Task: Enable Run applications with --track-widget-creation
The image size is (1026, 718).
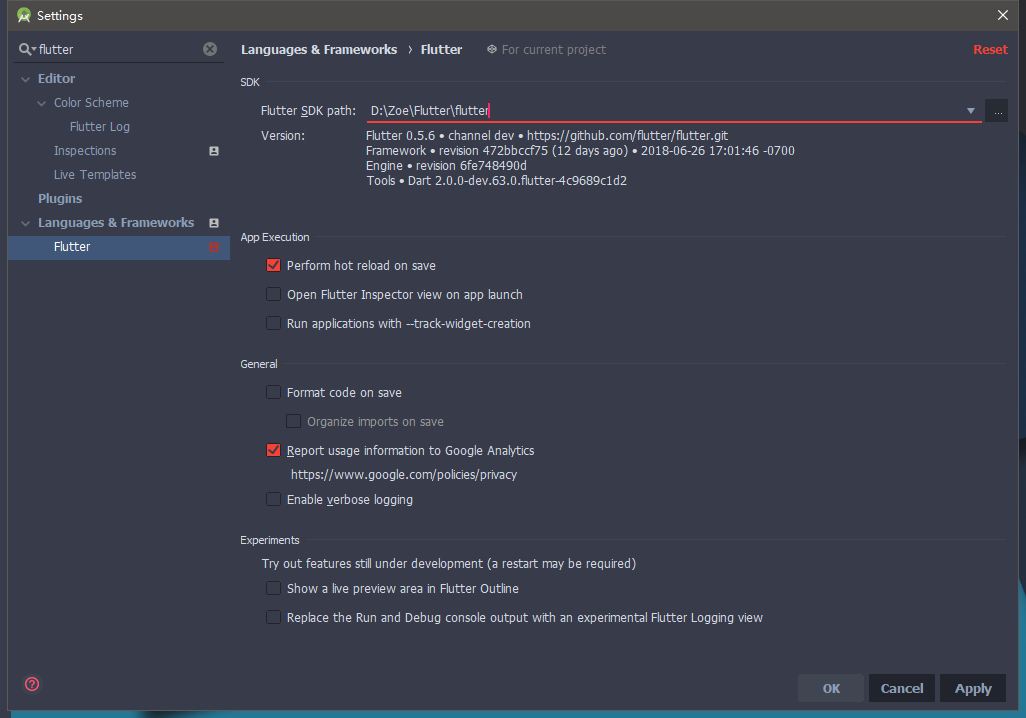Action: 274,323
